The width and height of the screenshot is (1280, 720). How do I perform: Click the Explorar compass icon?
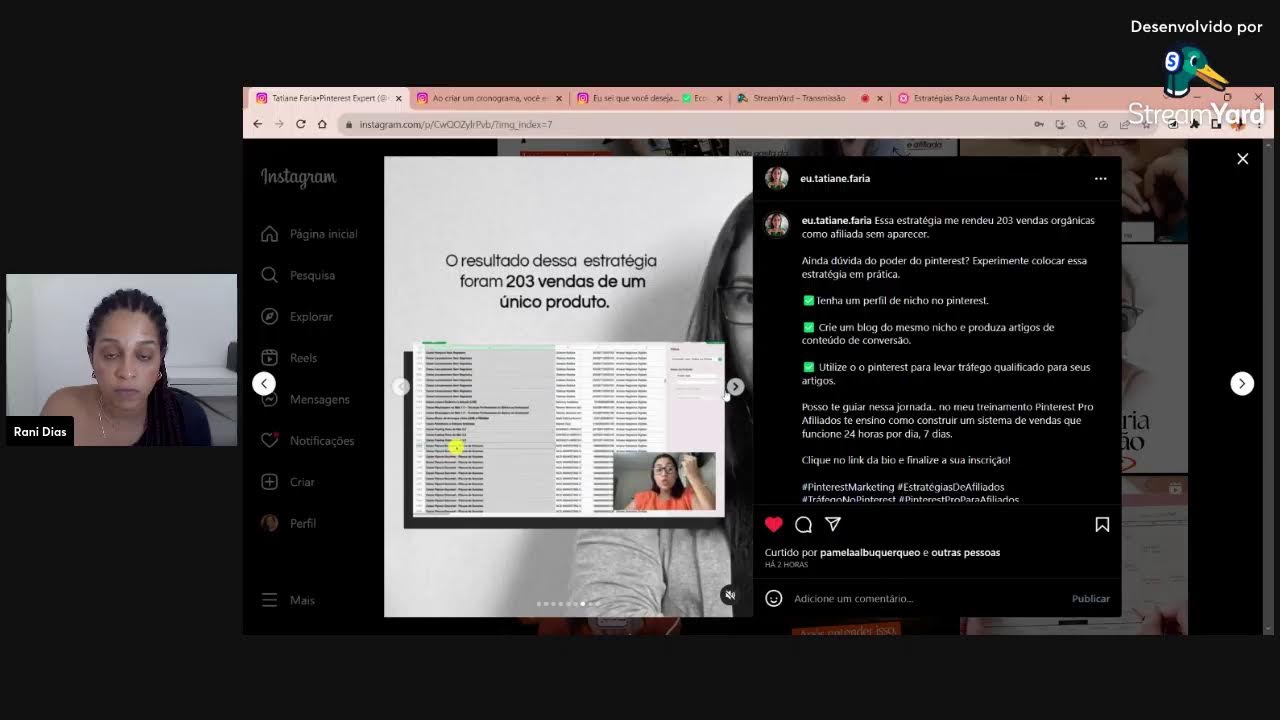click(269, 316)
